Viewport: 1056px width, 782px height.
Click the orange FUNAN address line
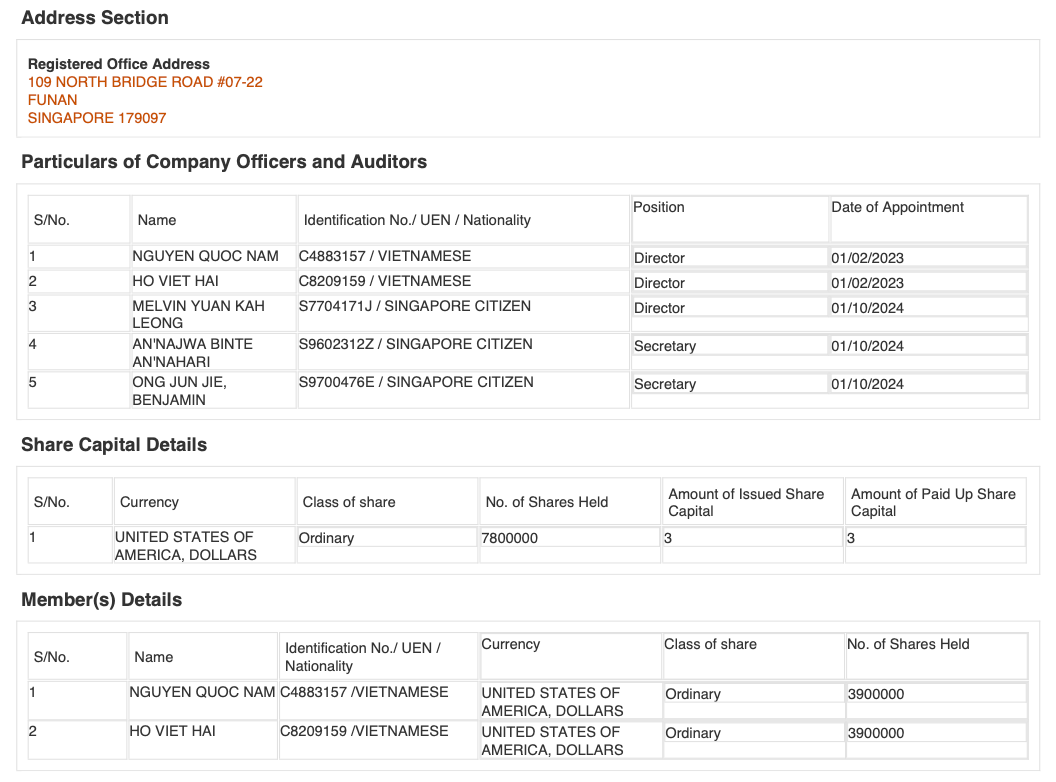(x=53, y=100)
